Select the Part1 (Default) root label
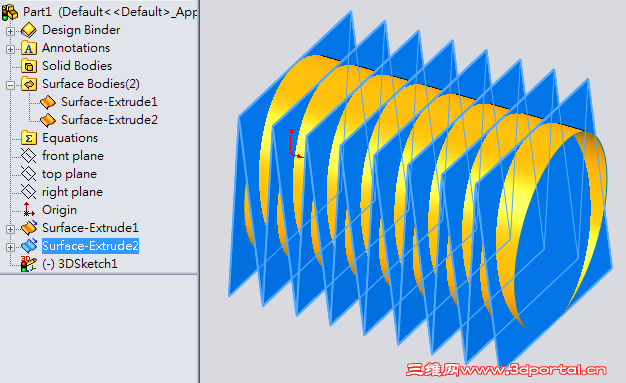This screenshot has width=626, height=383. (x=110, y=12)
